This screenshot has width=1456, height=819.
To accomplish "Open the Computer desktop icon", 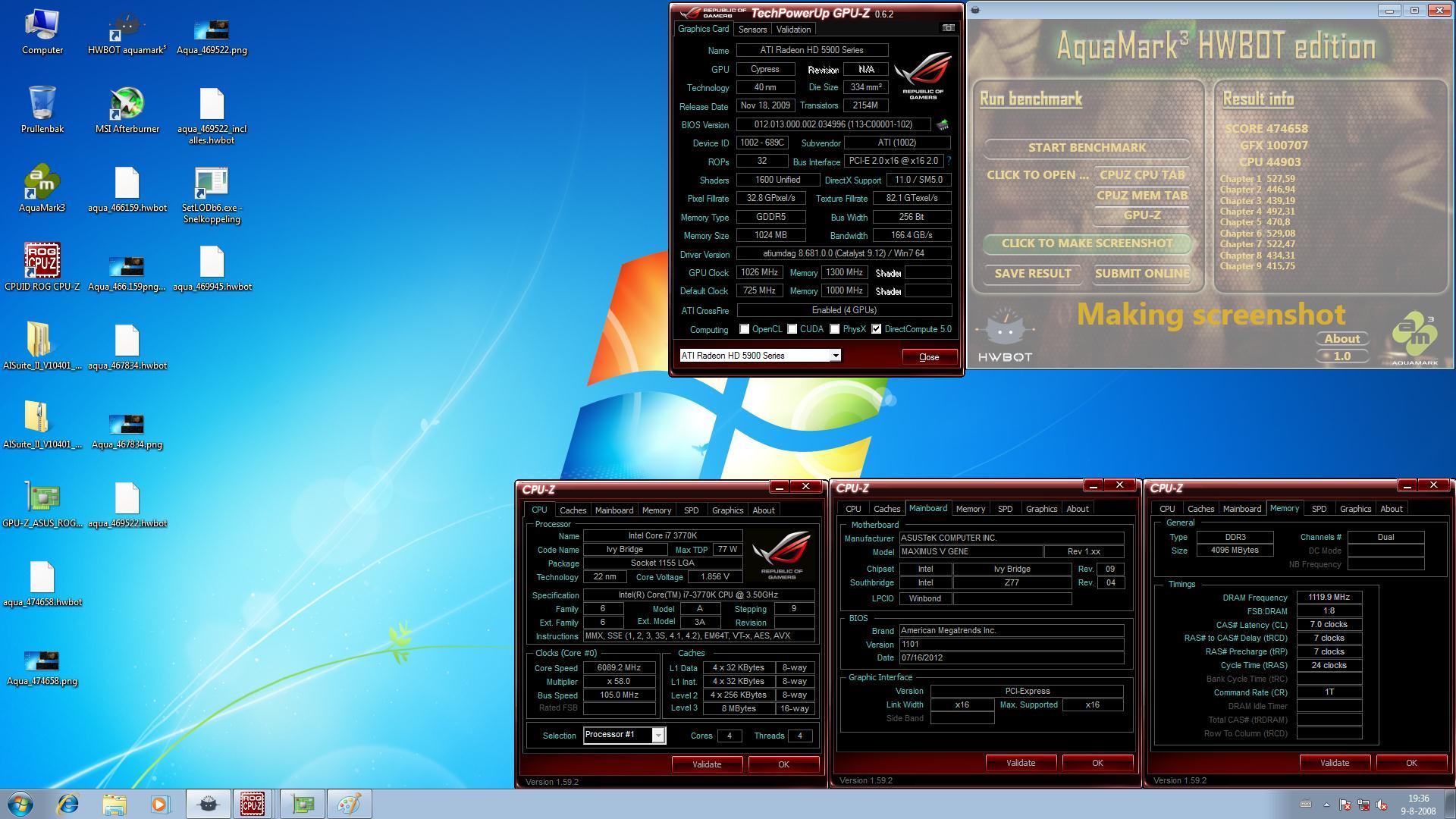I will tap(42, 30).
